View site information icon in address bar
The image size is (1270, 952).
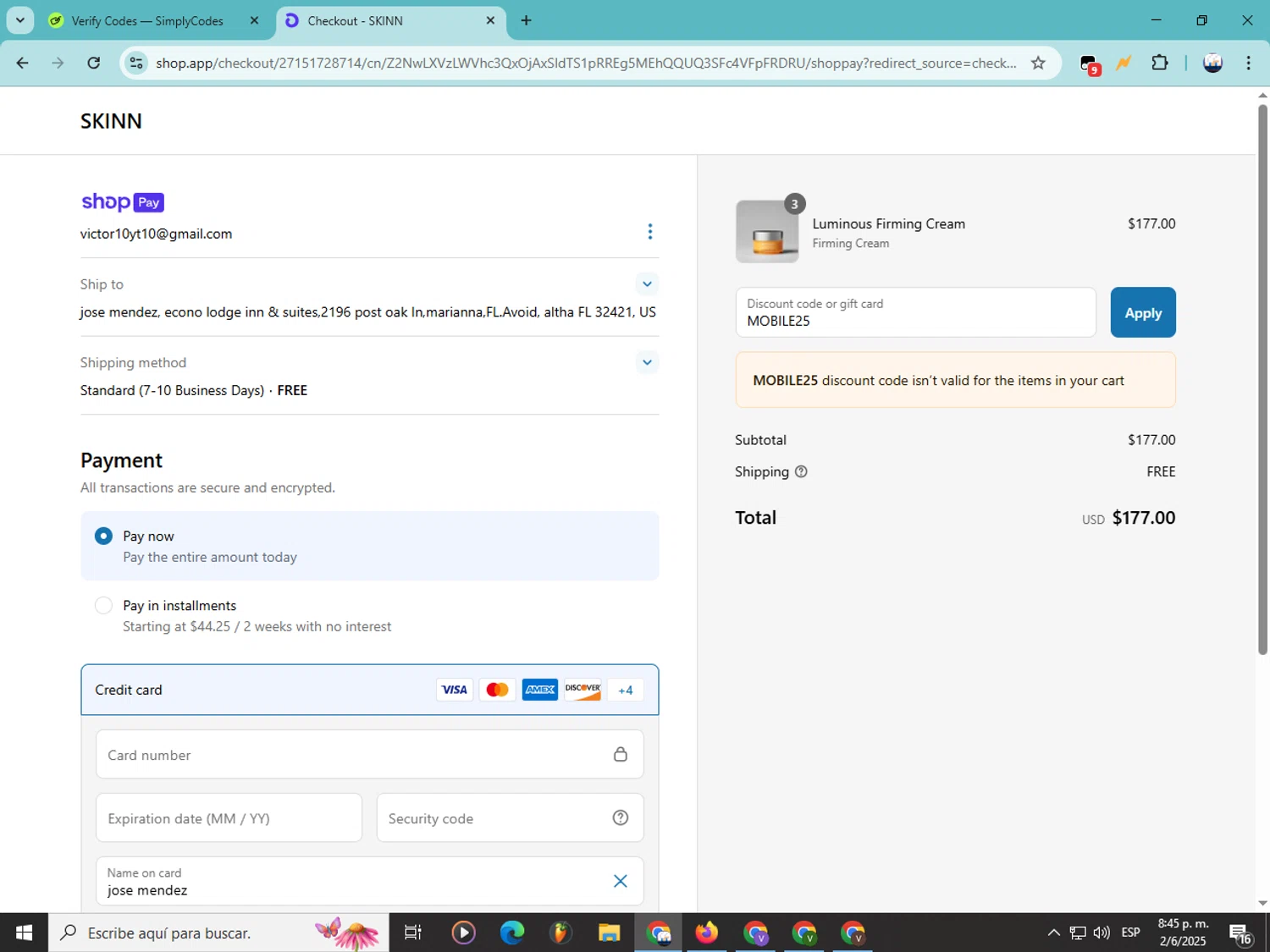(136, 63)
